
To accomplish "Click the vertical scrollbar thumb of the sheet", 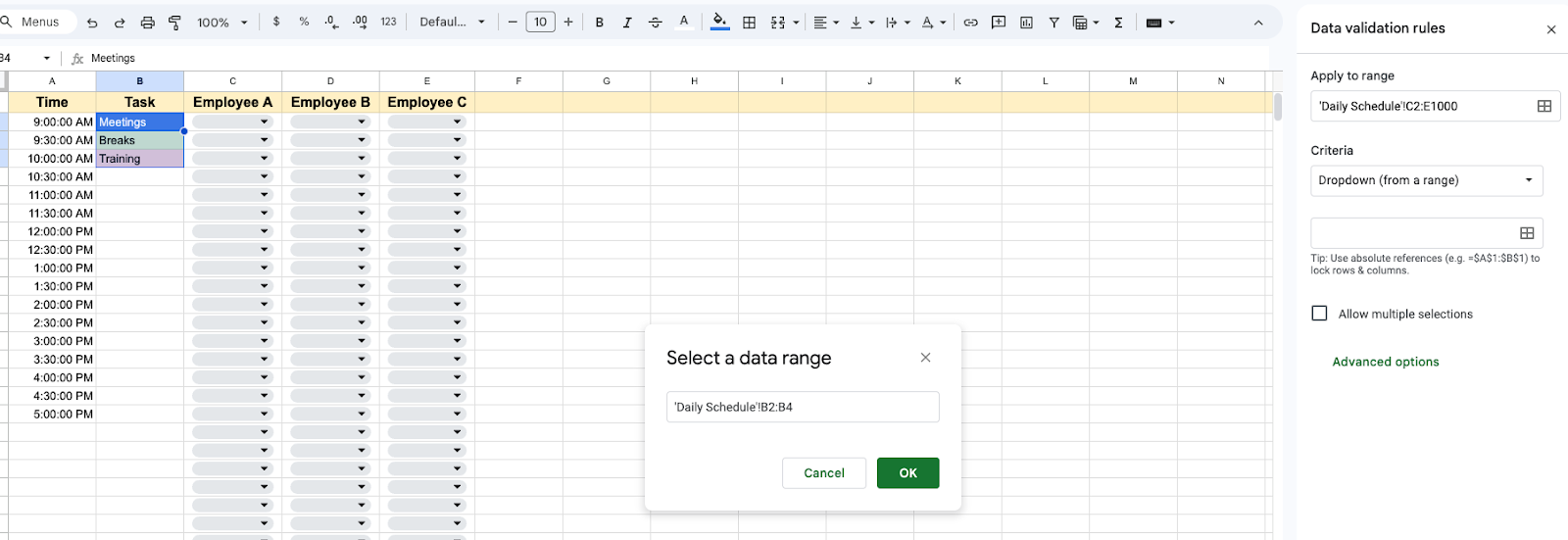I will (1277, 106).
